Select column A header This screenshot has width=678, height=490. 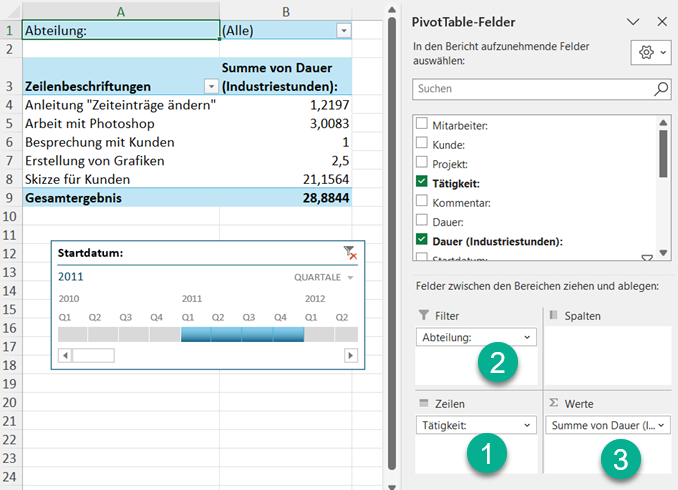(120, 11)
